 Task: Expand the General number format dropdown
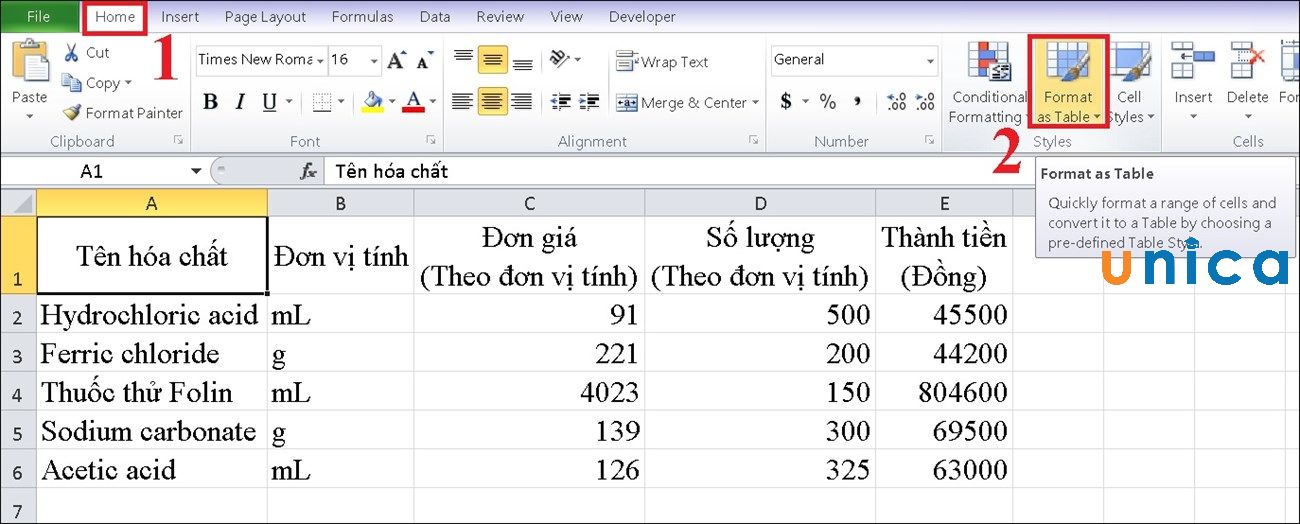point(931,61)
